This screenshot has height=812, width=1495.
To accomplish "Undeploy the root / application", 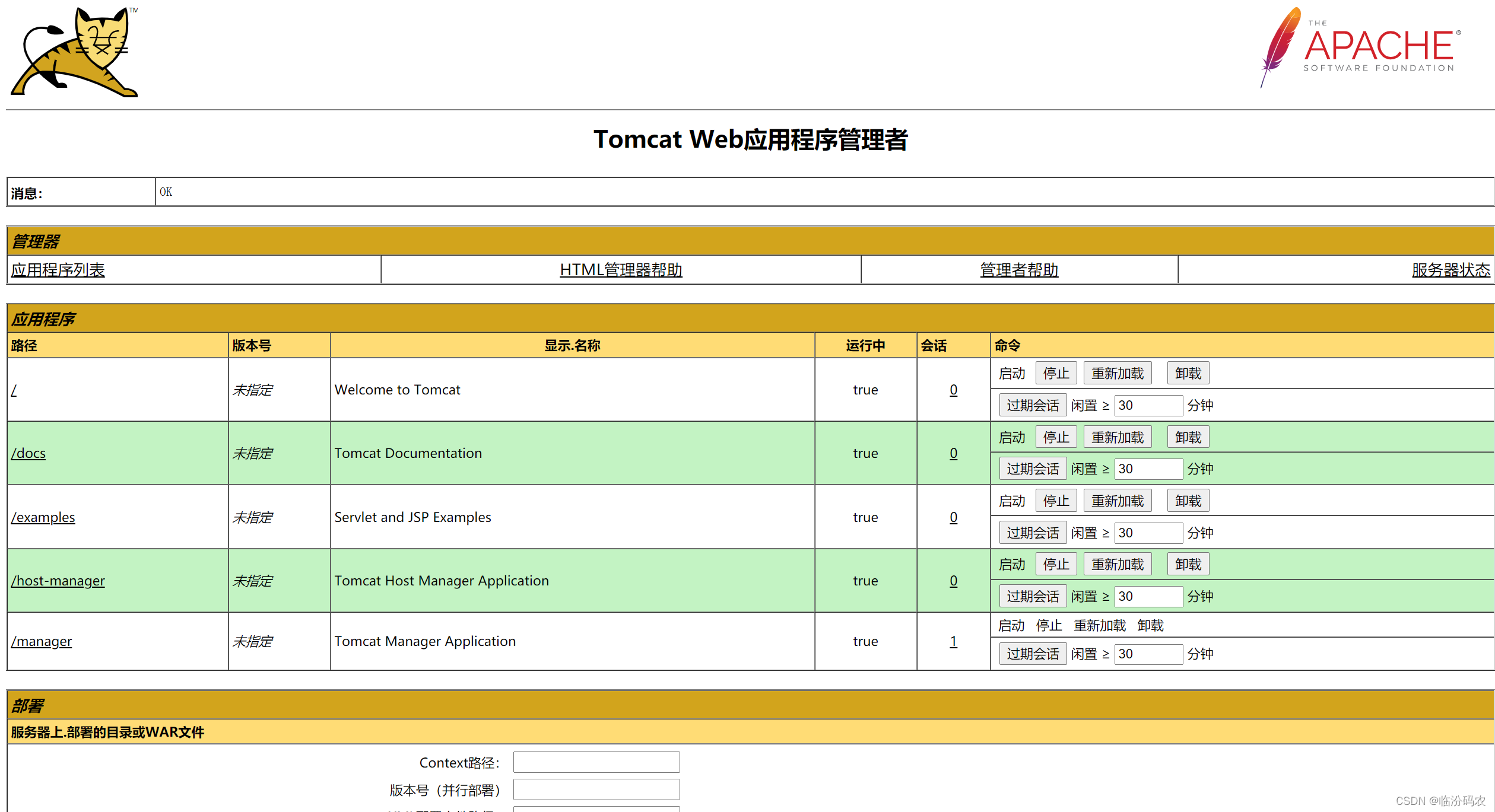I will (x=1188, y=374).
